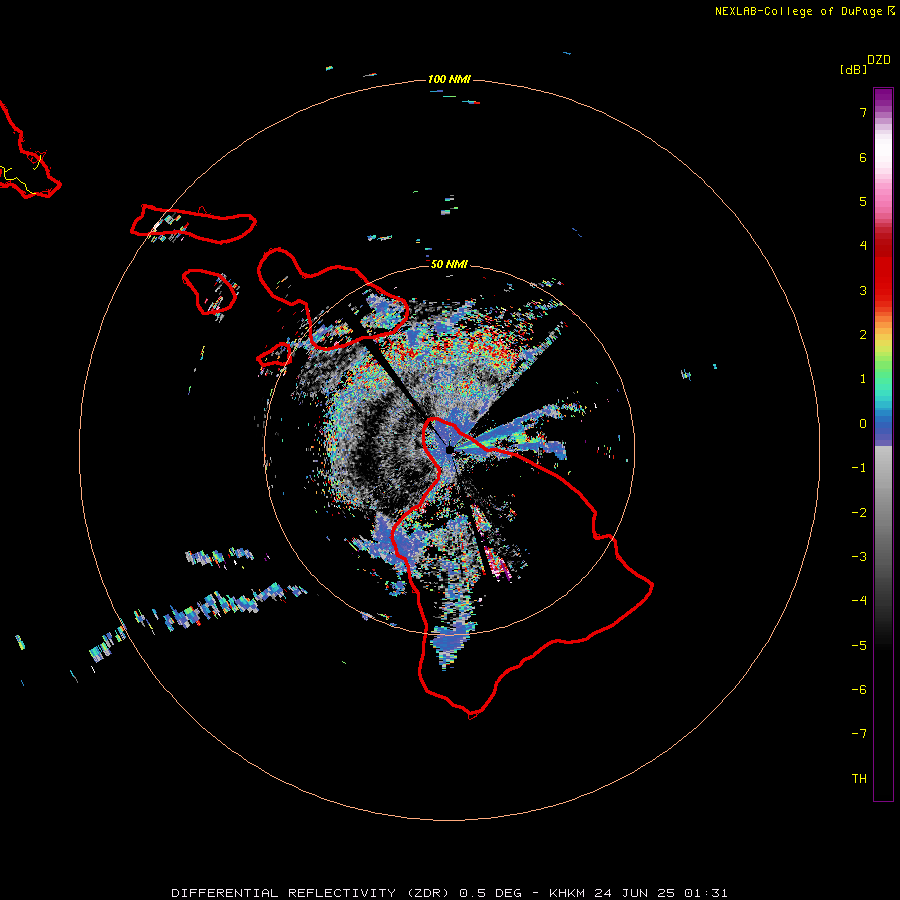The image size is (900, 900).
Task: Click the 5 value on the color scale
Action: (863, 201)
